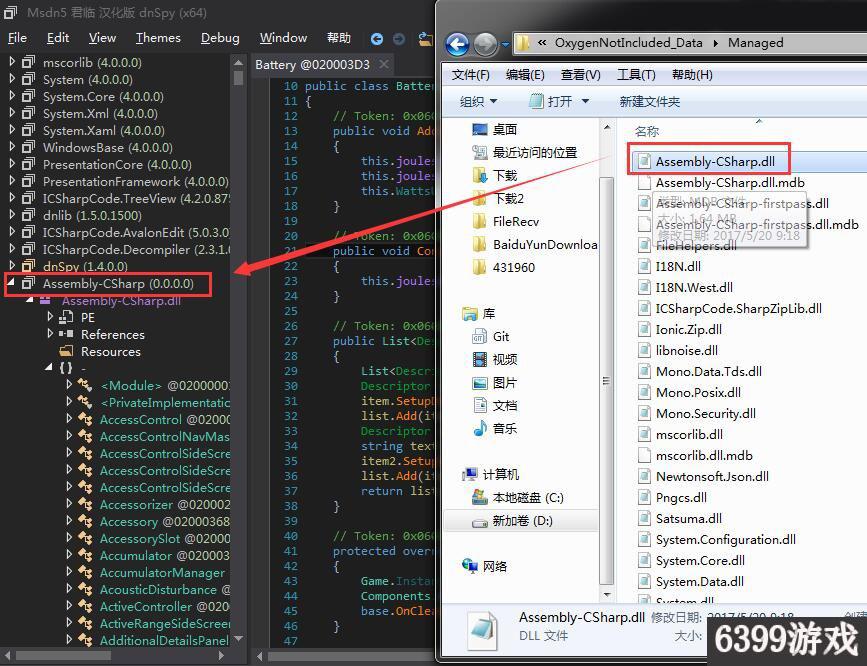Open the Window menu in dnSpy
The width and height of the screenshot is (867, 666).
[283, 38]
